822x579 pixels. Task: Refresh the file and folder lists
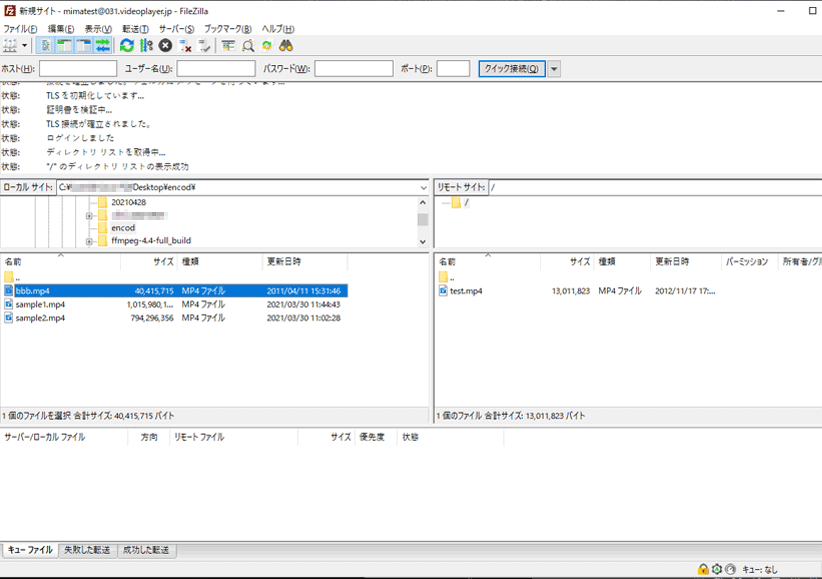(x=127, y=46)
